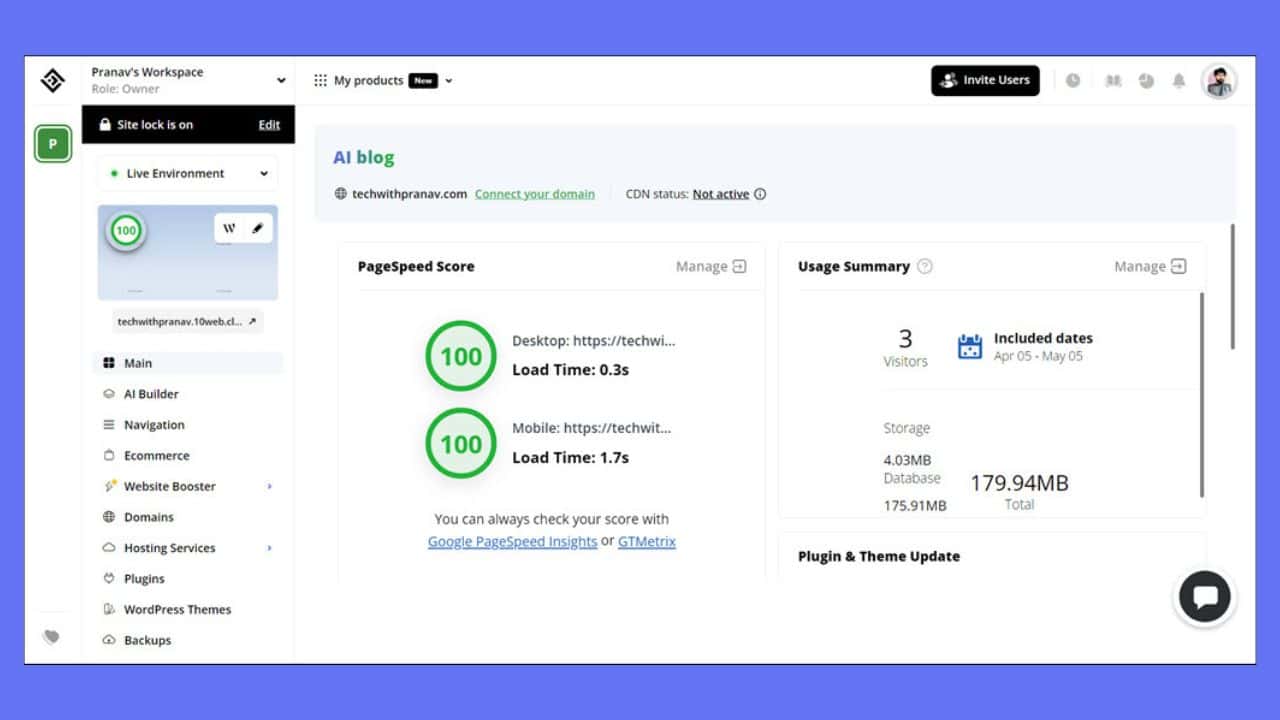This screenshot has height=720, width=1280.
Task: Click Edit on the Site lock bar
Action: 269,125
